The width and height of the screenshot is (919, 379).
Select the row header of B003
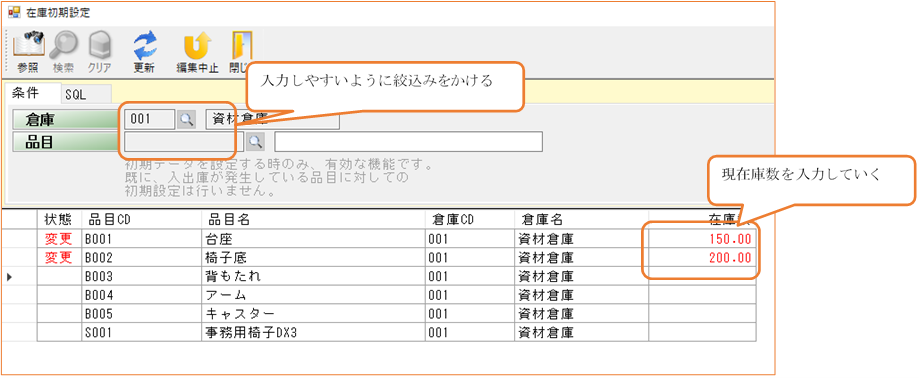click(19, 275)
